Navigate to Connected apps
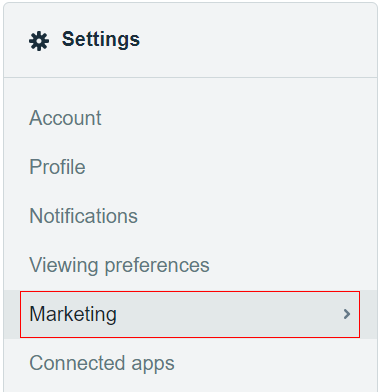 coord(102,363)
